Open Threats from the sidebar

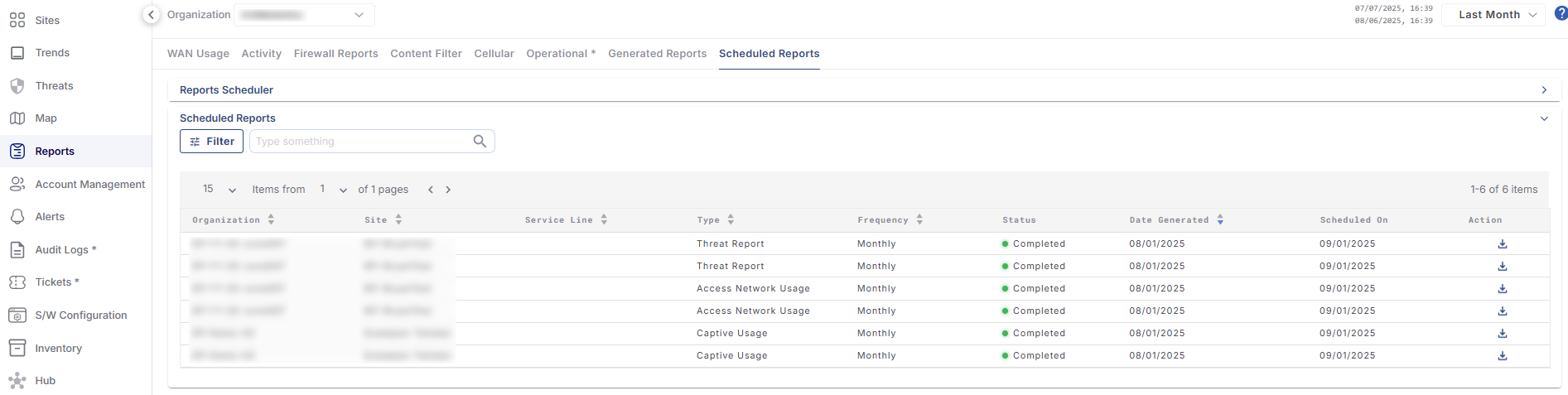coord(54,86)
